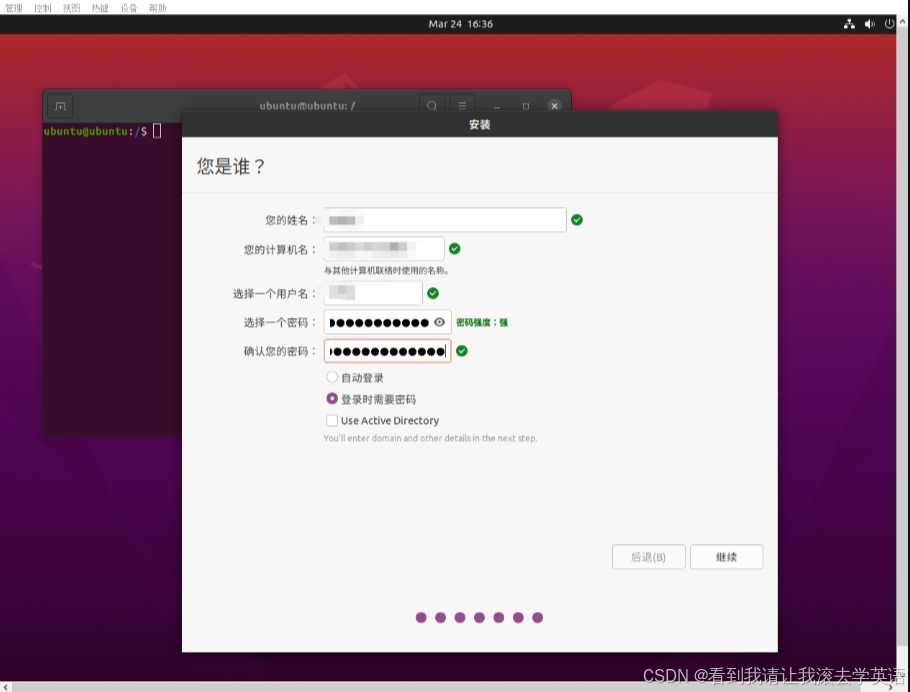Click the green checkmark beside 确认您的密码

[x=461, y=351]
